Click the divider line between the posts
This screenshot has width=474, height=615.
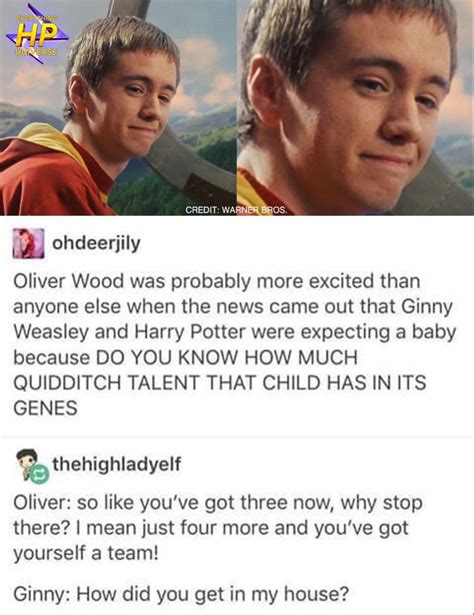pyautogui.click(x=237, y=436)
